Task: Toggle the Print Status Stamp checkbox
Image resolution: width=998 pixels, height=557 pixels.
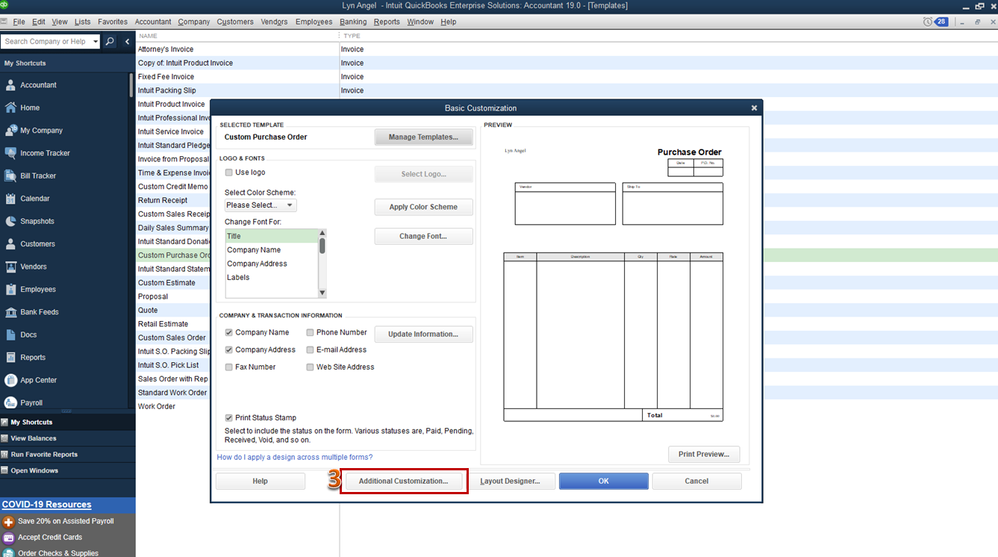Action: [228, 418]
